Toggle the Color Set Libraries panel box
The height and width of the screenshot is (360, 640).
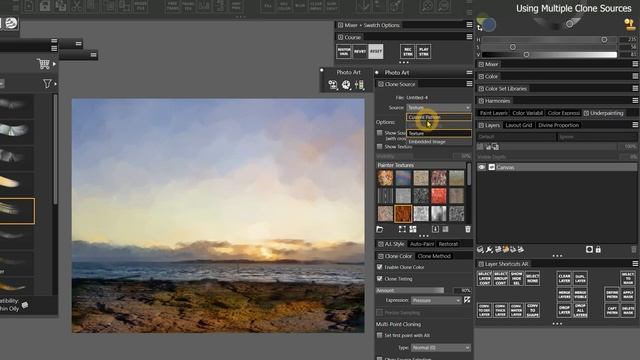[x=481, y=89]
